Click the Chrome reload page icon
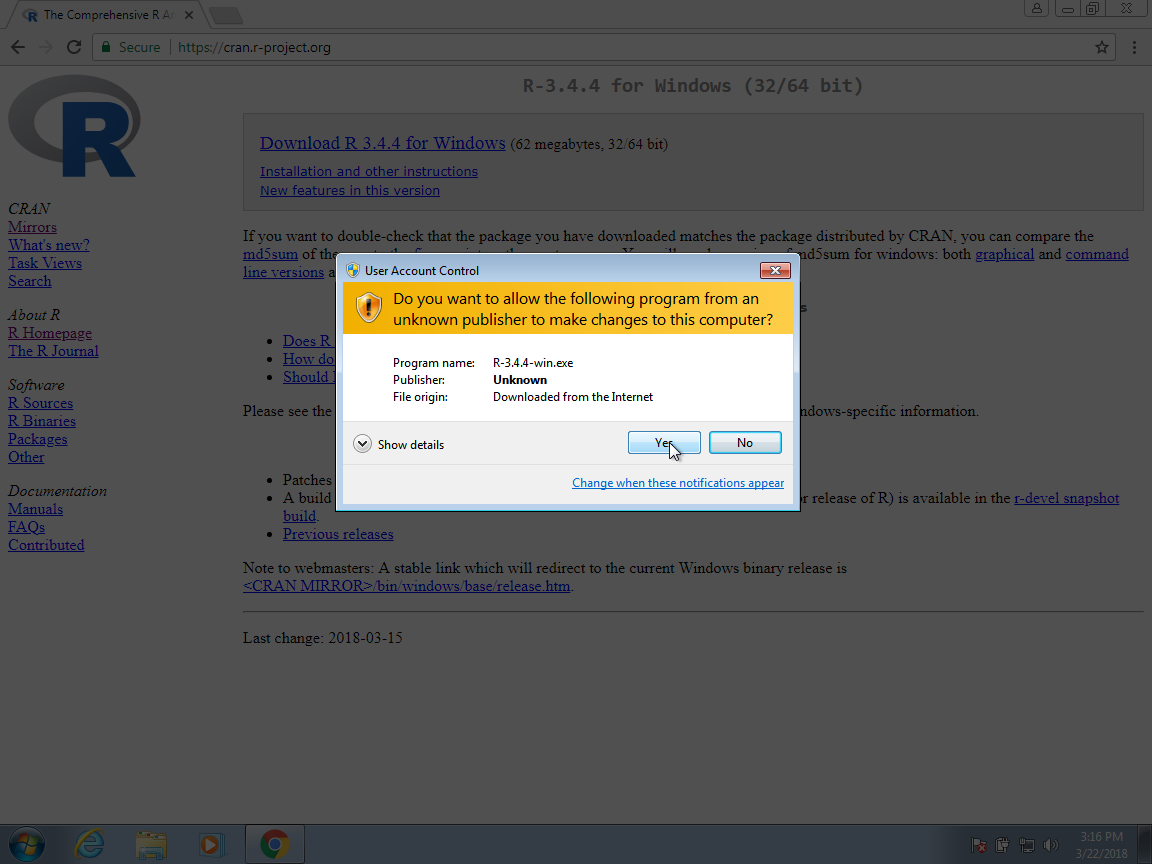The image size is (1152, 864). [73, 47]
